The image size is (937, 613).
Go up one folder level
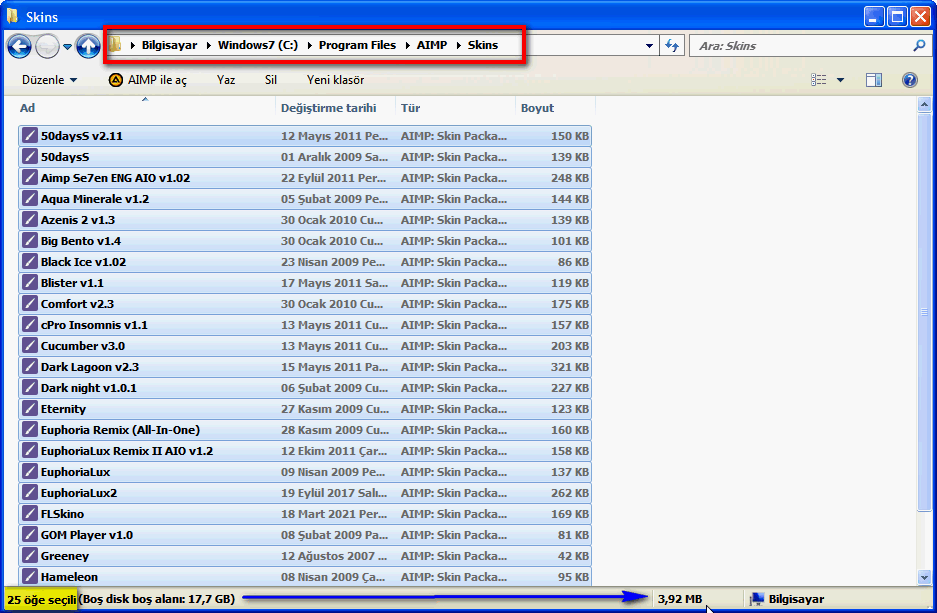[88, 46]
